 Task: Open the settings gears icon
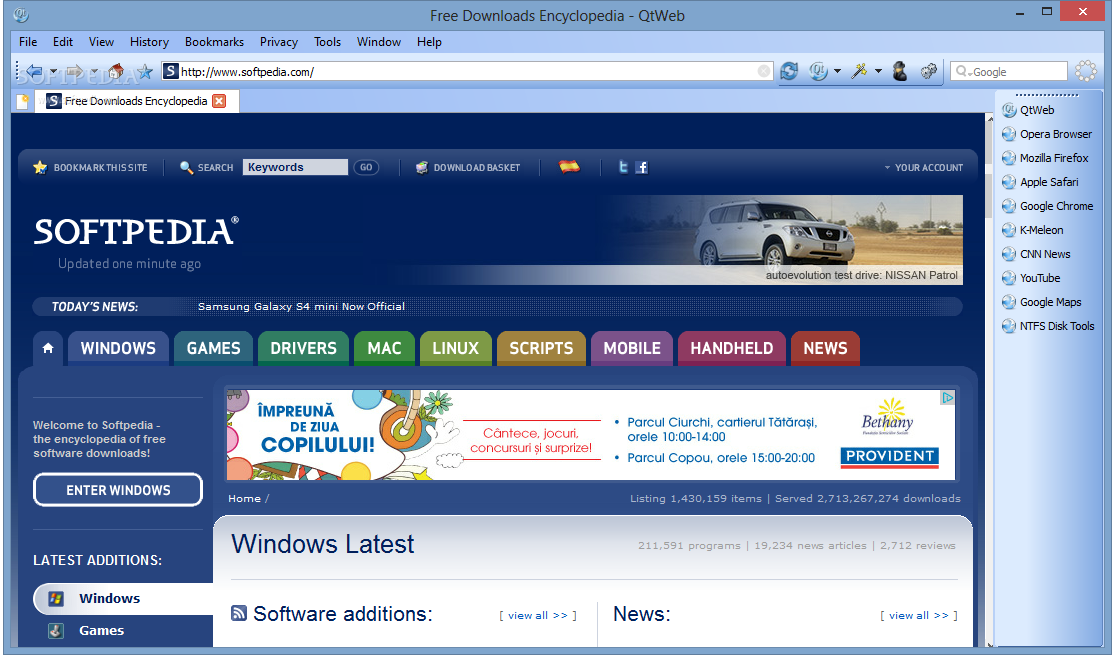tap(929, 71)
